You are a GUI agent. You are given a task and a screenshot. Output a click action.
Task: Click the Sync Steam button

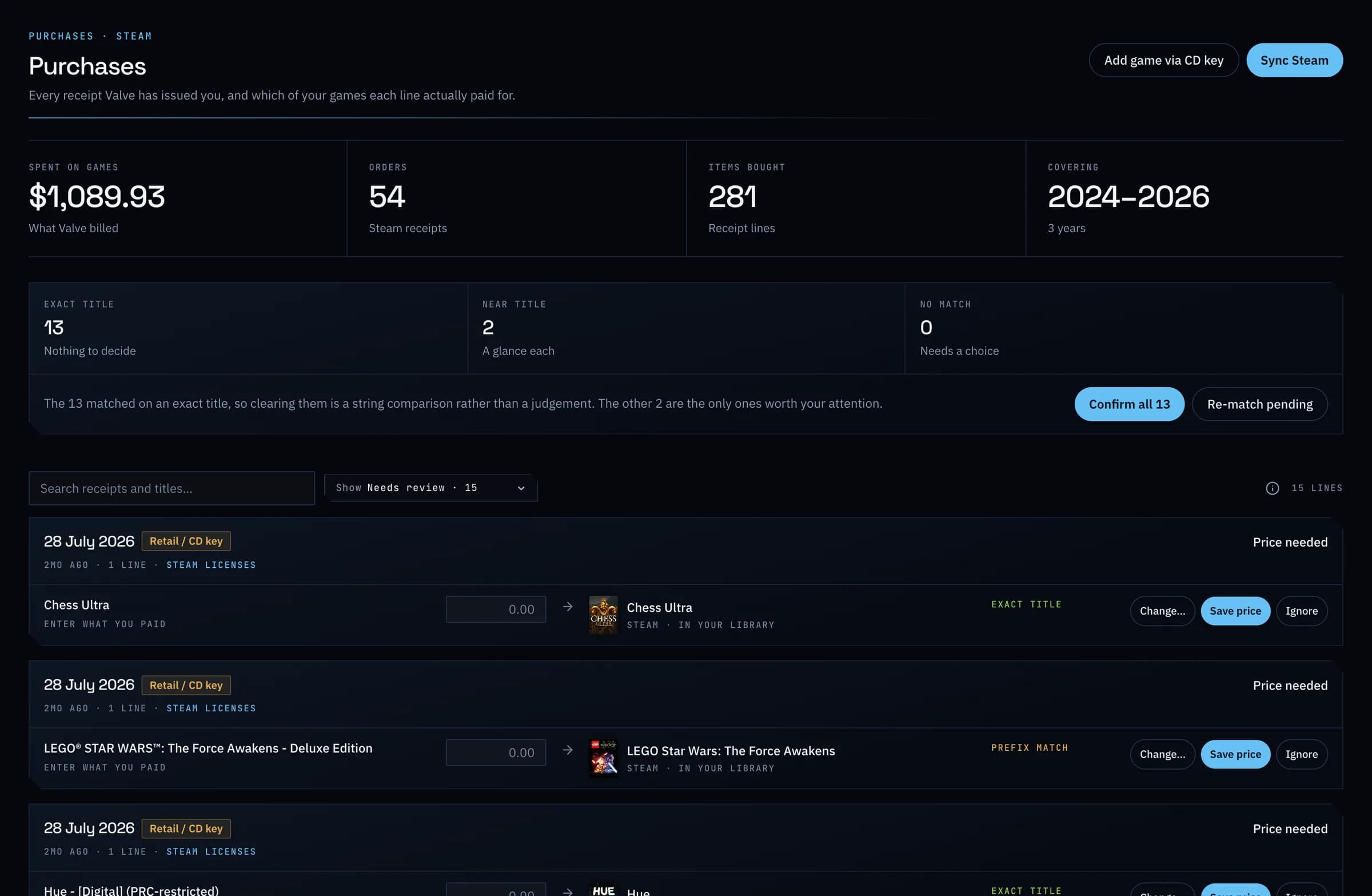click(1294, 60)
